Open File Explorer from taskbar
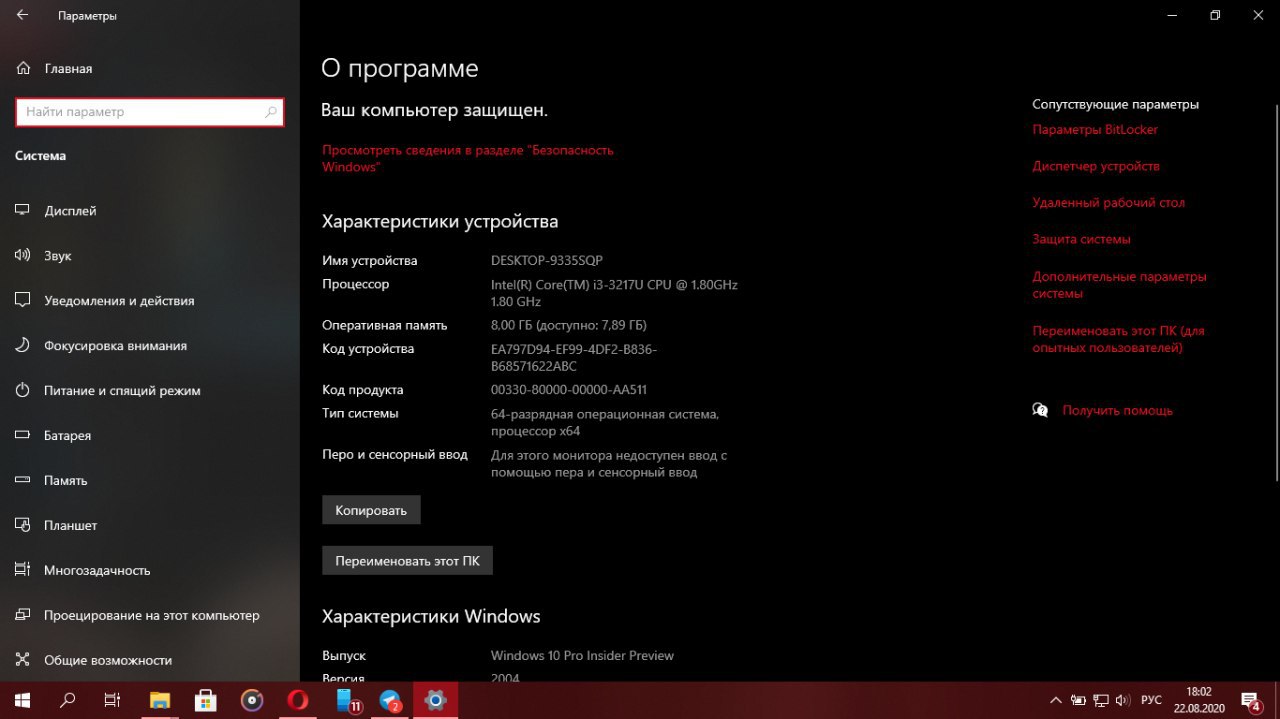 click(160, 700)
